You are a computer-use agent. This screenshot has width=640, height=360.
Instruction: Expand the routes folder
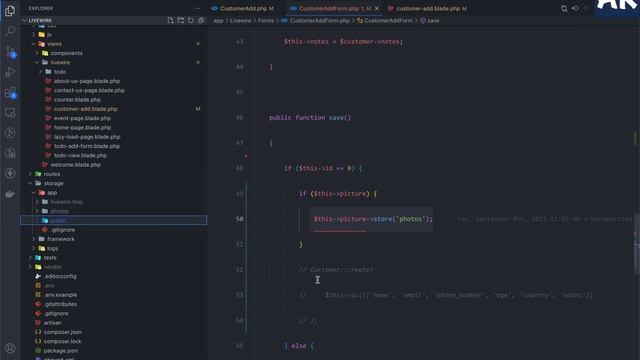coord(52,174)
